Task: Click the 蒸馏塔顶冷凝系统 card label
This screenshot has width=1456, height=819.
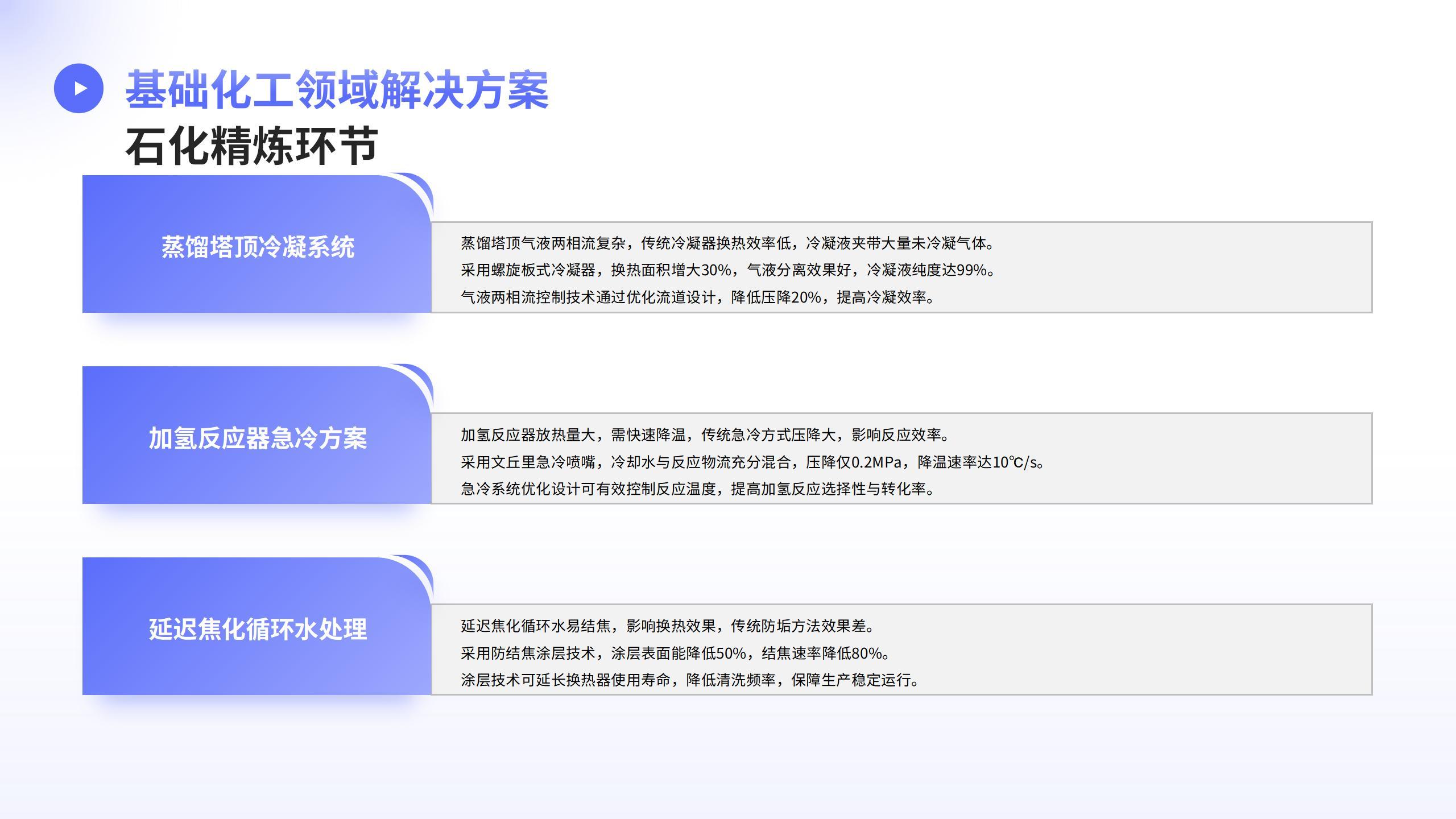Action: tap(258, 247)
